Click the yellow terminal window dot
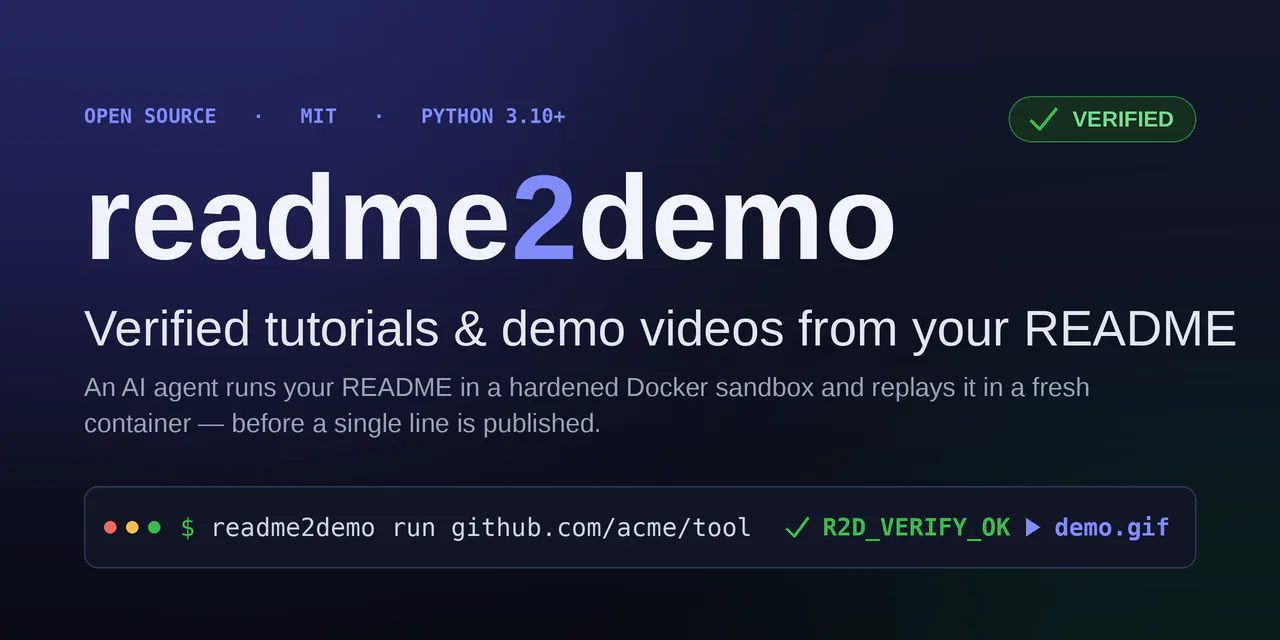 (x=132, y=527)
